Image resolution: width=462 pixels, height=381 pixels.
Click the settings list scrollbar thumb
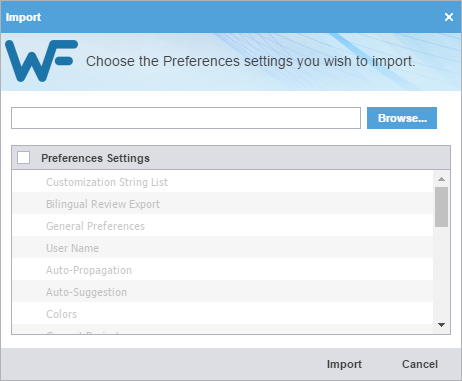(x=442, y=207)
